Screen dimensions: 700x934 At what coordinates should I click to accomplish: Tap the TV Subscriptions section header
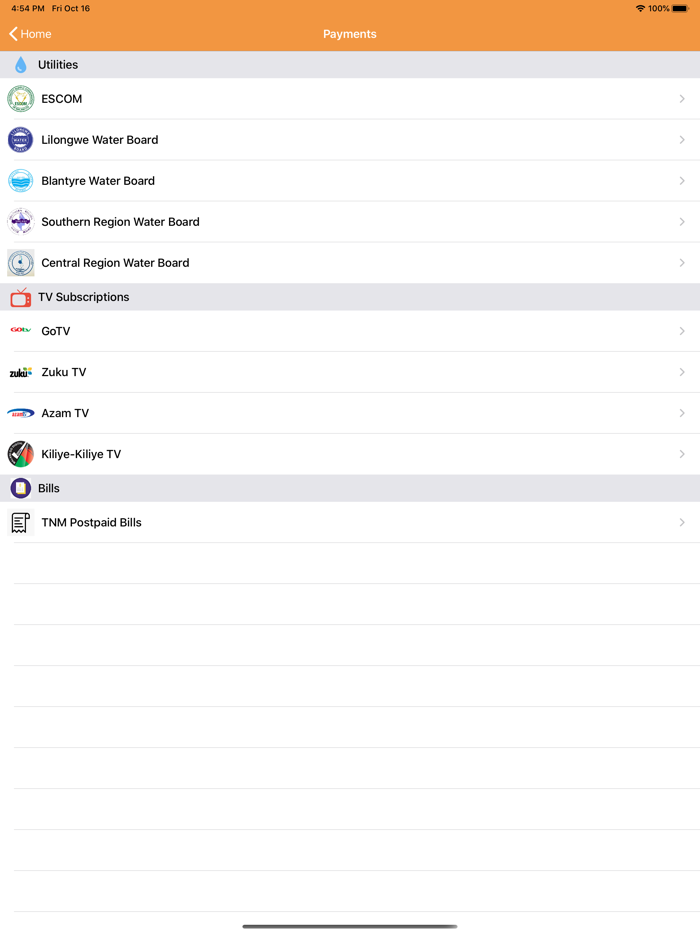pos(350,297)
